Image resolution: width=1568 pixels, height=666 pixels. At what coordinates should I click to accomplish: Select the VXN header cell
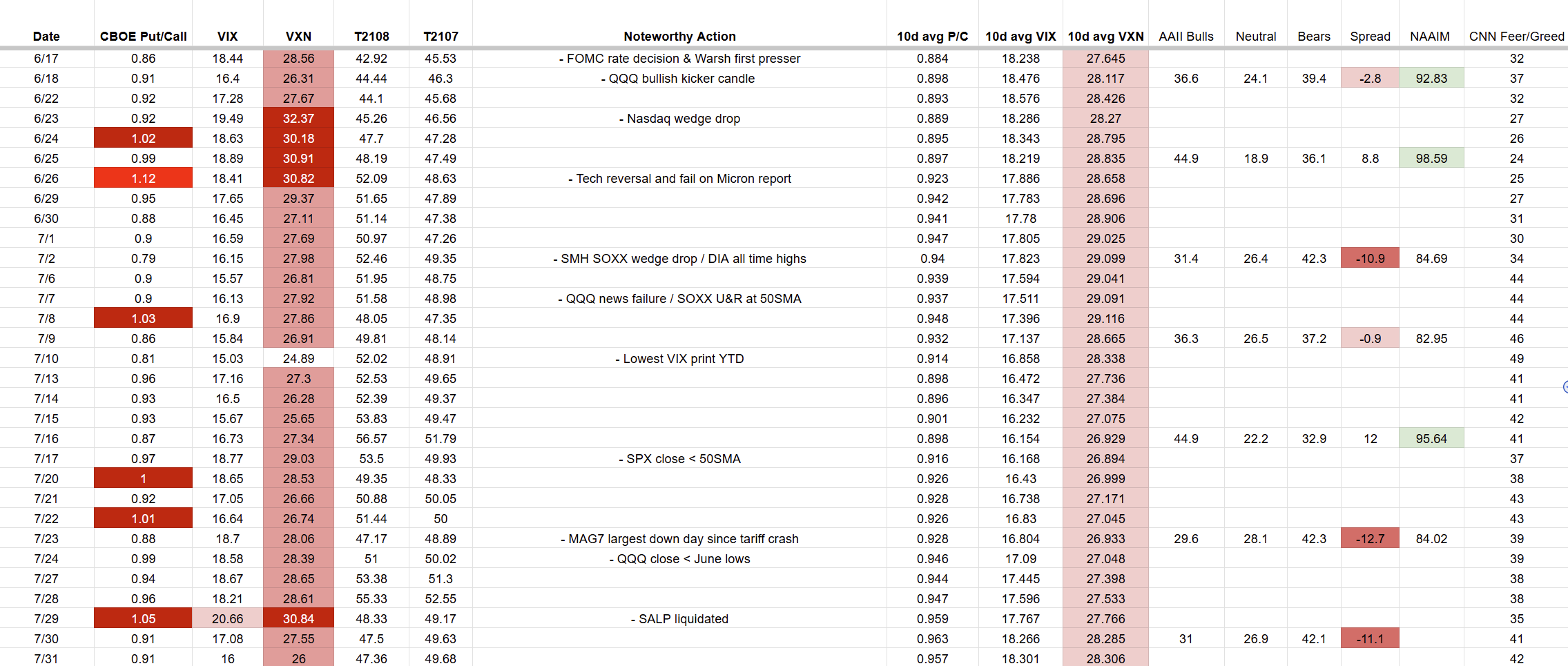pos(298,37)
